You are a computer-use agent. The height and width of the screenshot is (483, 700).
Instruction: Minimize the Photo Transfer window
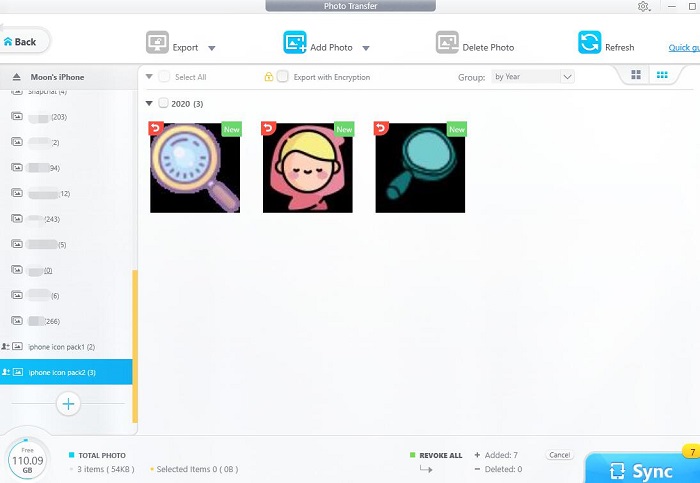671,6
